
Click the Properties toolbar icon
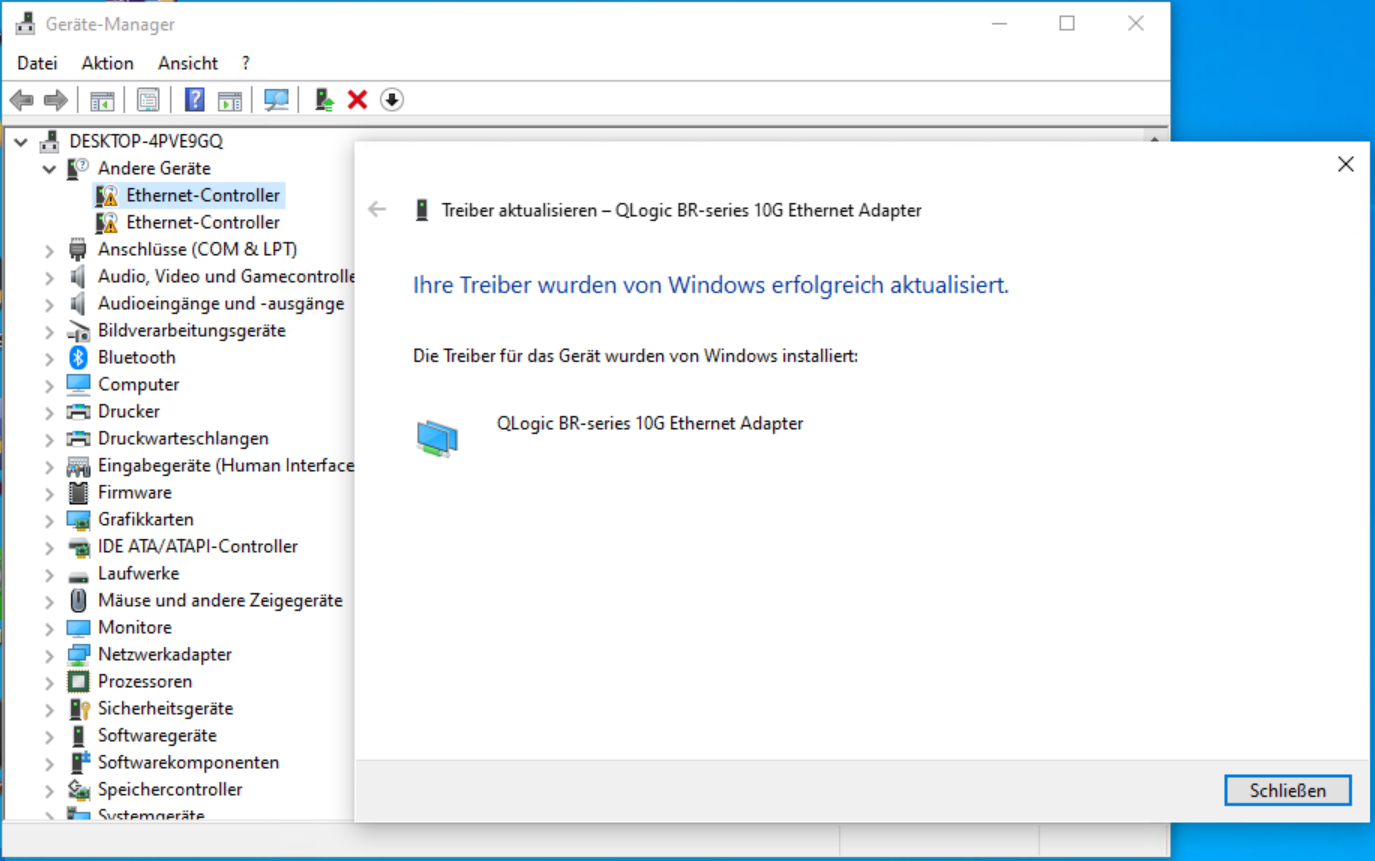tap(148, 100)
